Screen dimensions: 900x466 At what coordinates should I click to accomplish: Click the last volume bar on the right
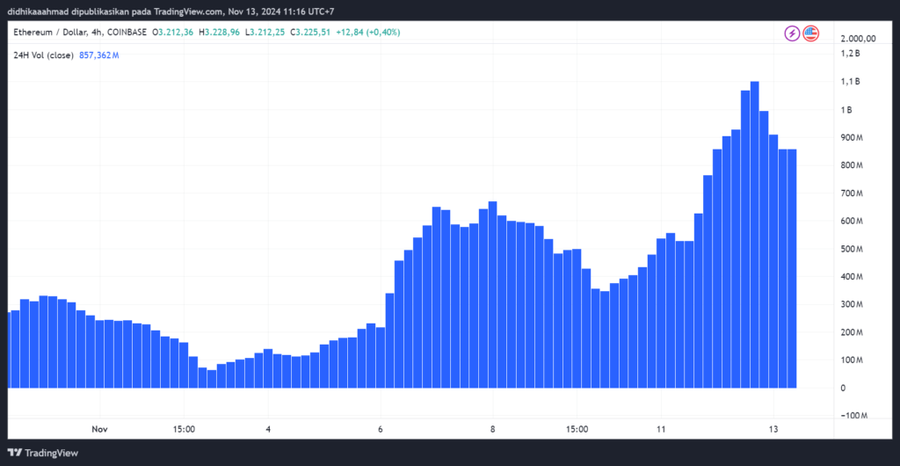[x=792, y=268]
